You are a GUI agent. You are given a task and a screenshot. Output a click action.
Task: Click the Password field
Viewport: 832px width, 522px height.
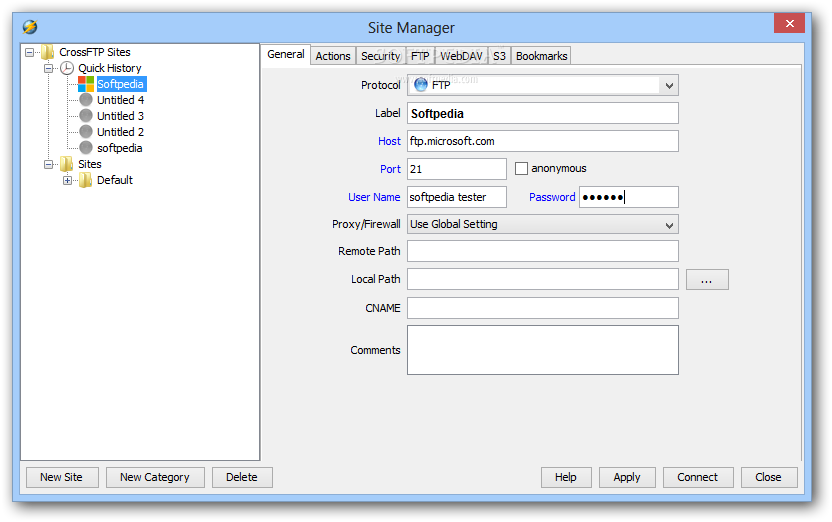(x=629, y=197)
